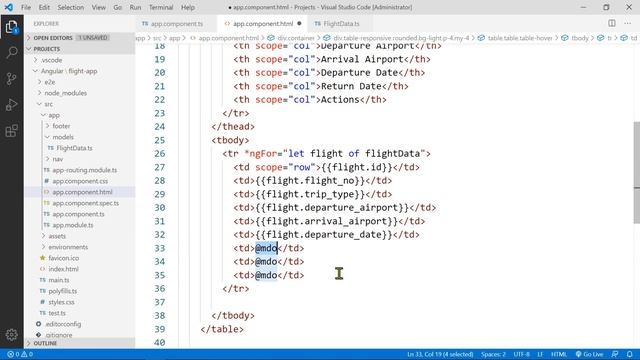
Task: Click the errors and warnings status indicator
Action: coord(20,354)
